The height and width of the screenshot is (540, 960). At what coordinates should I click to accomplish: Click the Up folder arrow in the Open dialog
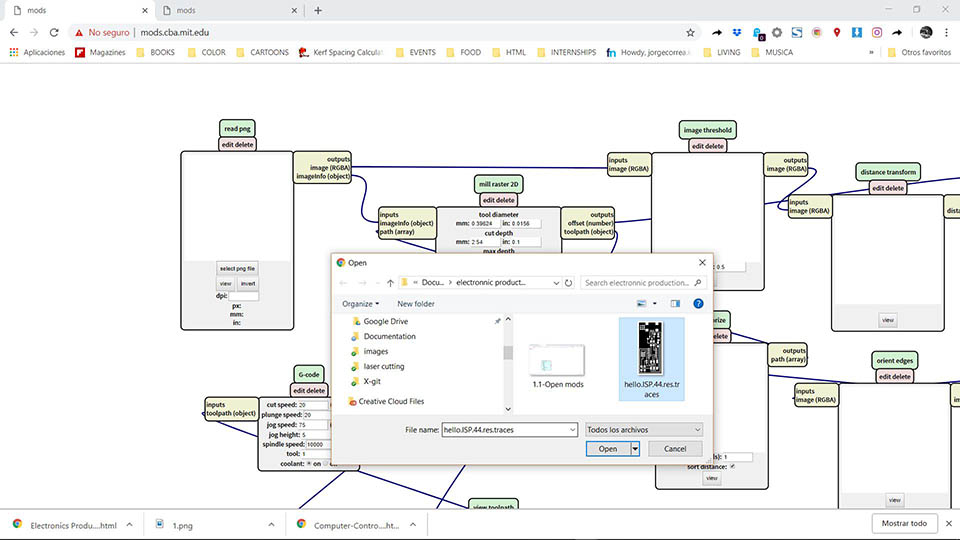tap(390, 283)
